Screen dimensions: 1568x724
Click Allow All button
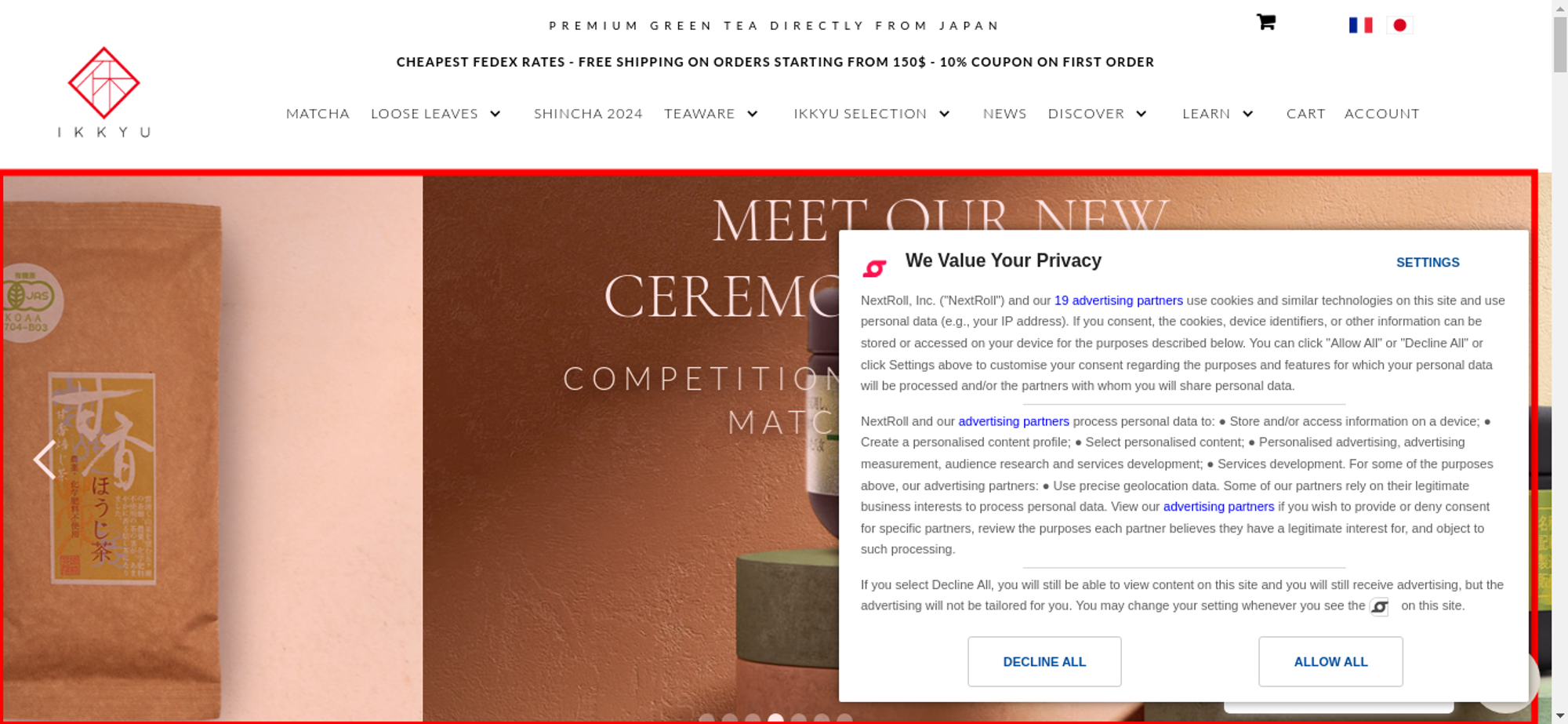[x=1330, y=661]
